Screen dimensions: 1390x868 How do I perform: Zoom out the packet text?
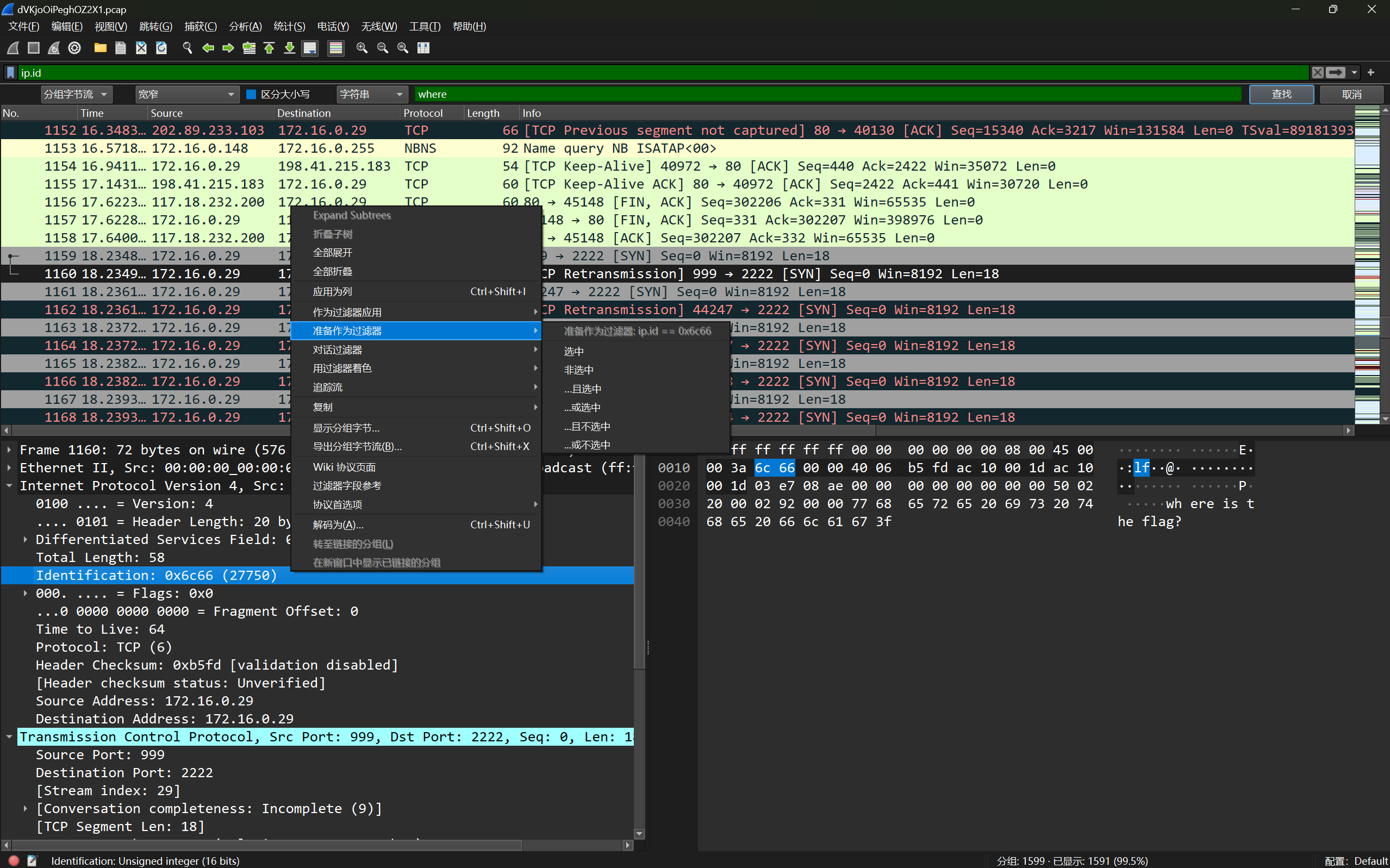pyautogui.click(x=382, y=48)
